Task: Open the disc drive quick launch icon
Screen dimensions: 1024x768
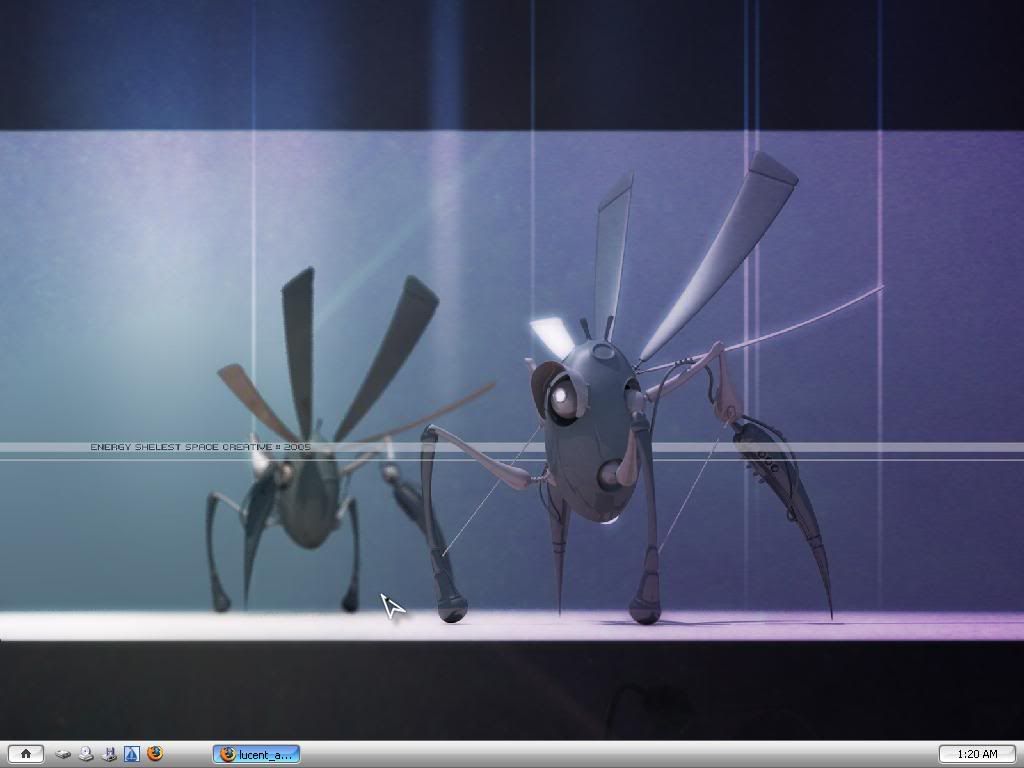Action: click(87, 754)
